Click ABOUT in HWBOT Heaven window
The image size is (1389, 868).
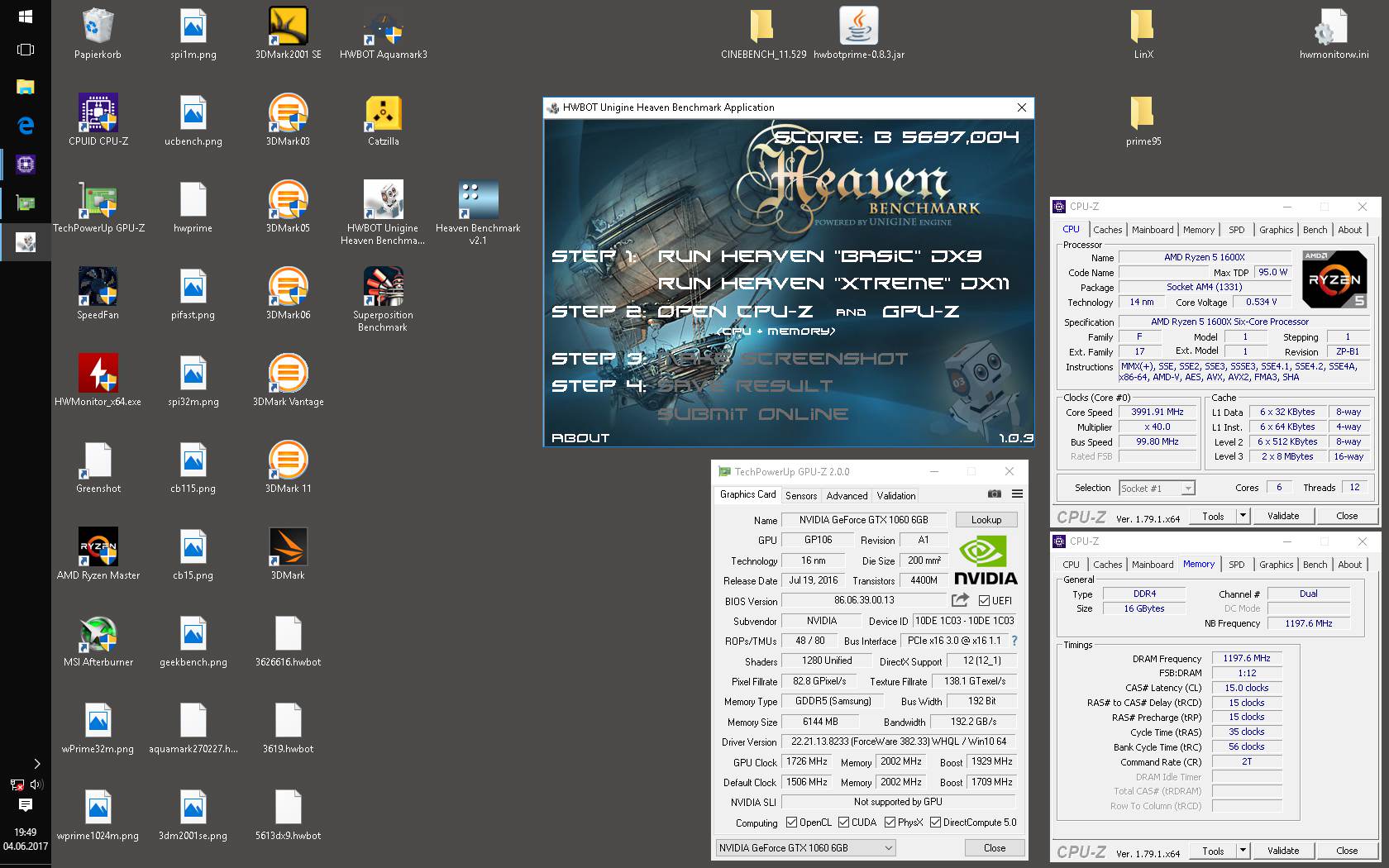tap(580, 438)
